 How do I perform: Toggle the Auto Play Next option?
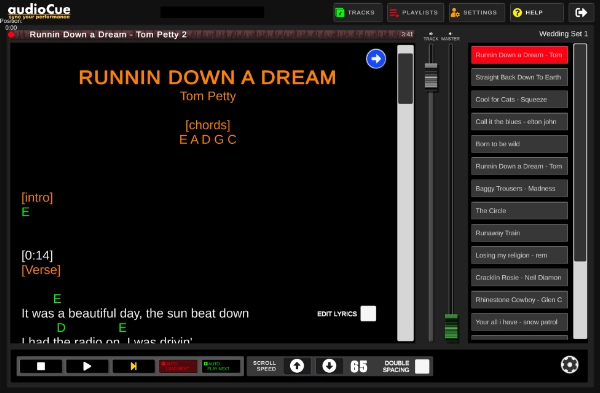coord(221,366)
